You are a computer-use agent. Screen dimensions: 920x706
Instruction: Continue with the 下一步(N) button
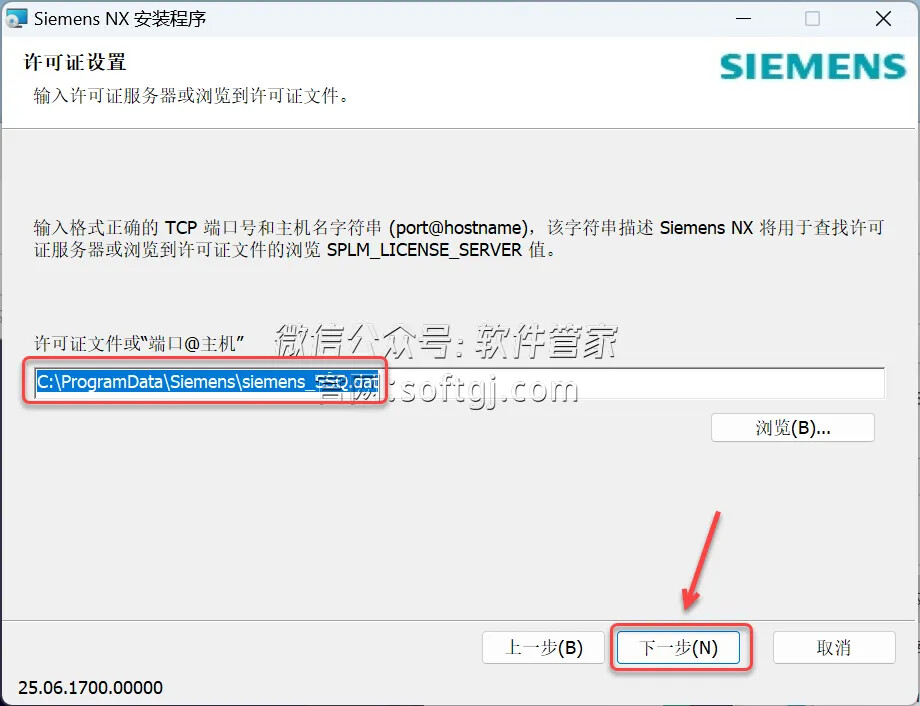click(678, 648)
